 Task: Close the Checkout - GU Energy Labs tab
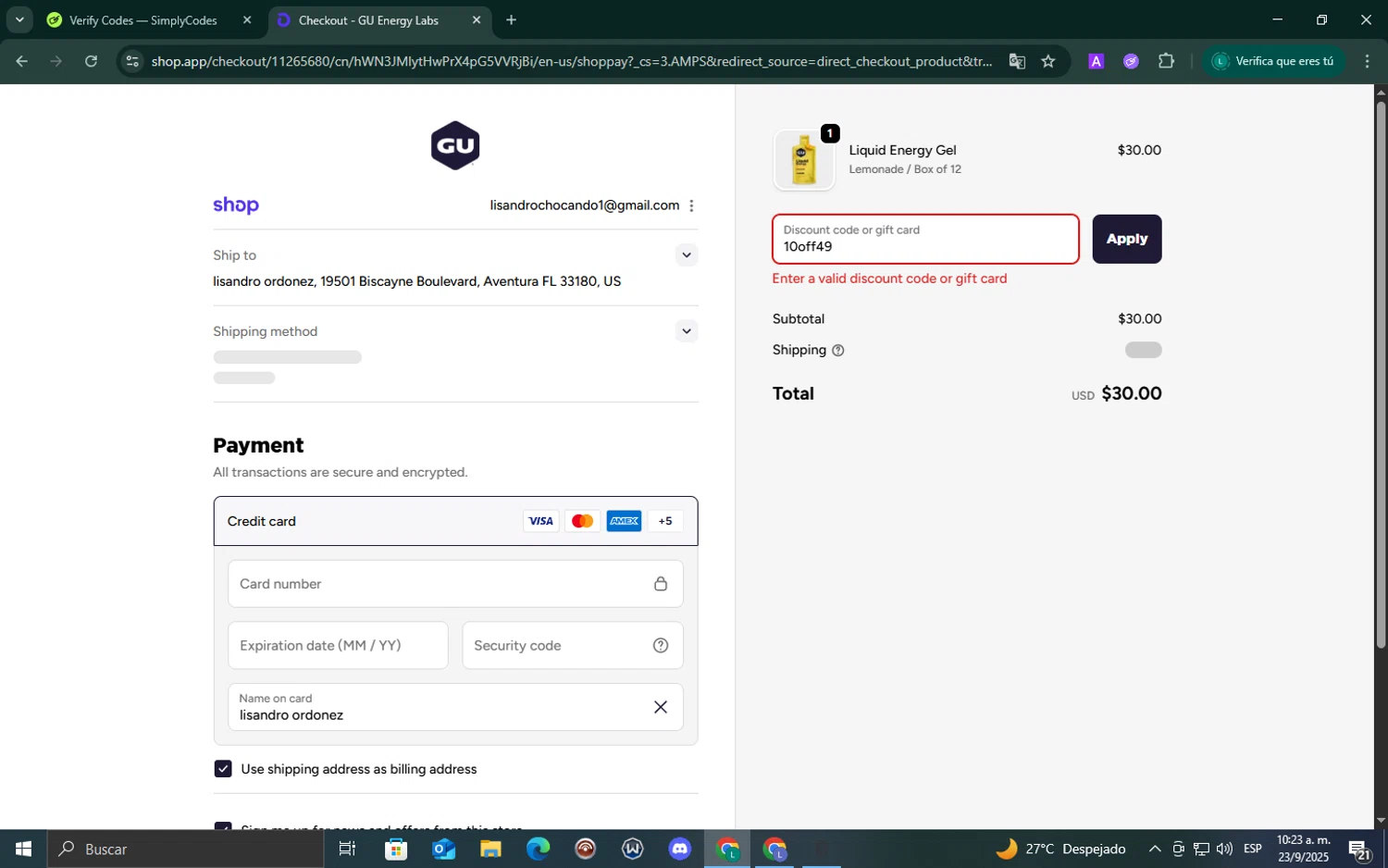[x=477, y=20]
